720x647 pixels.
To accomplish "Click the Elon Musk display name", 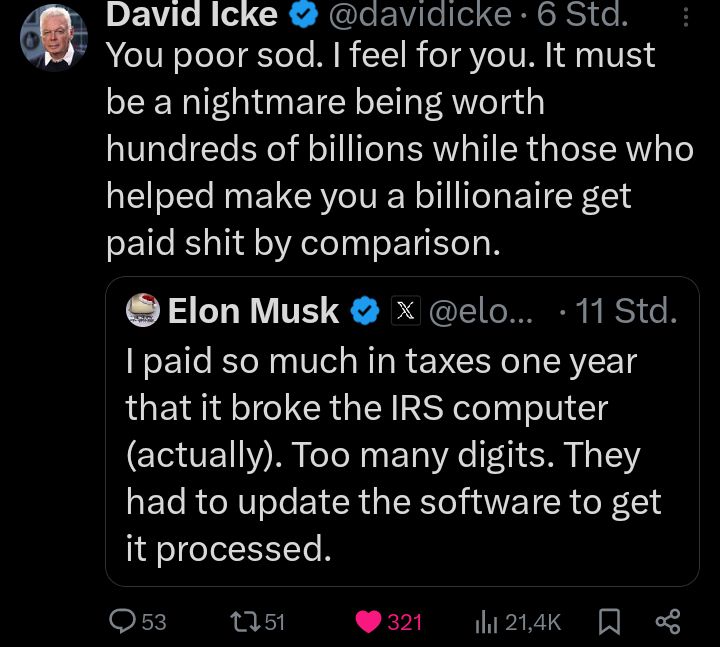I will [x=253, y=312].
